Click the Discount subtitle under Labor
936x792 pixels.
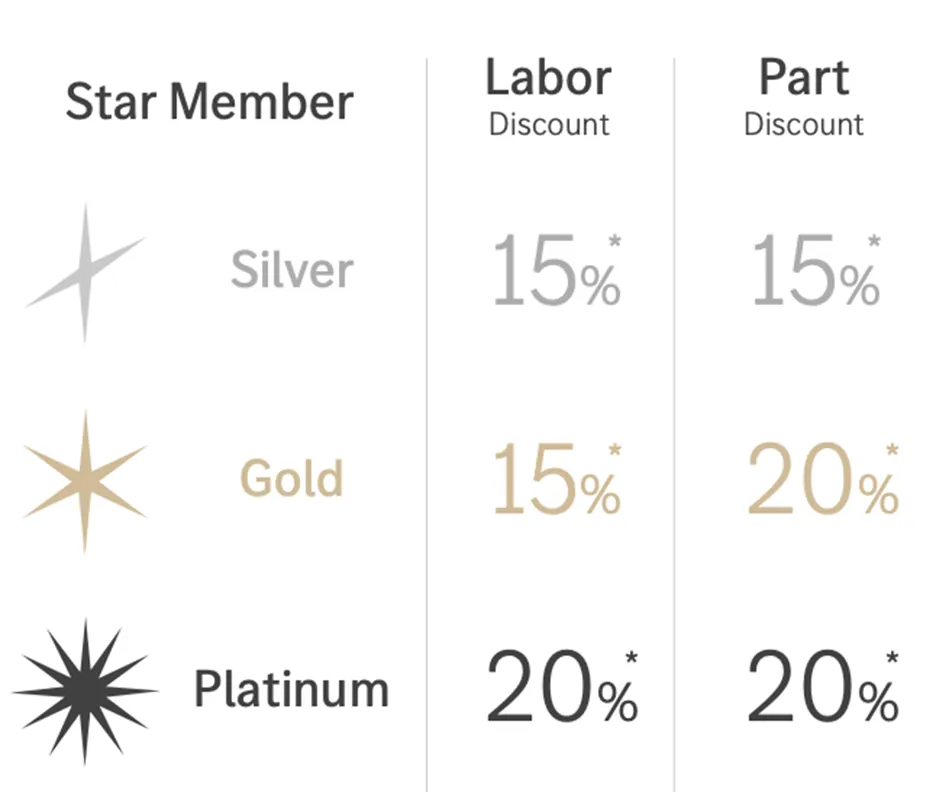(549, 125)
